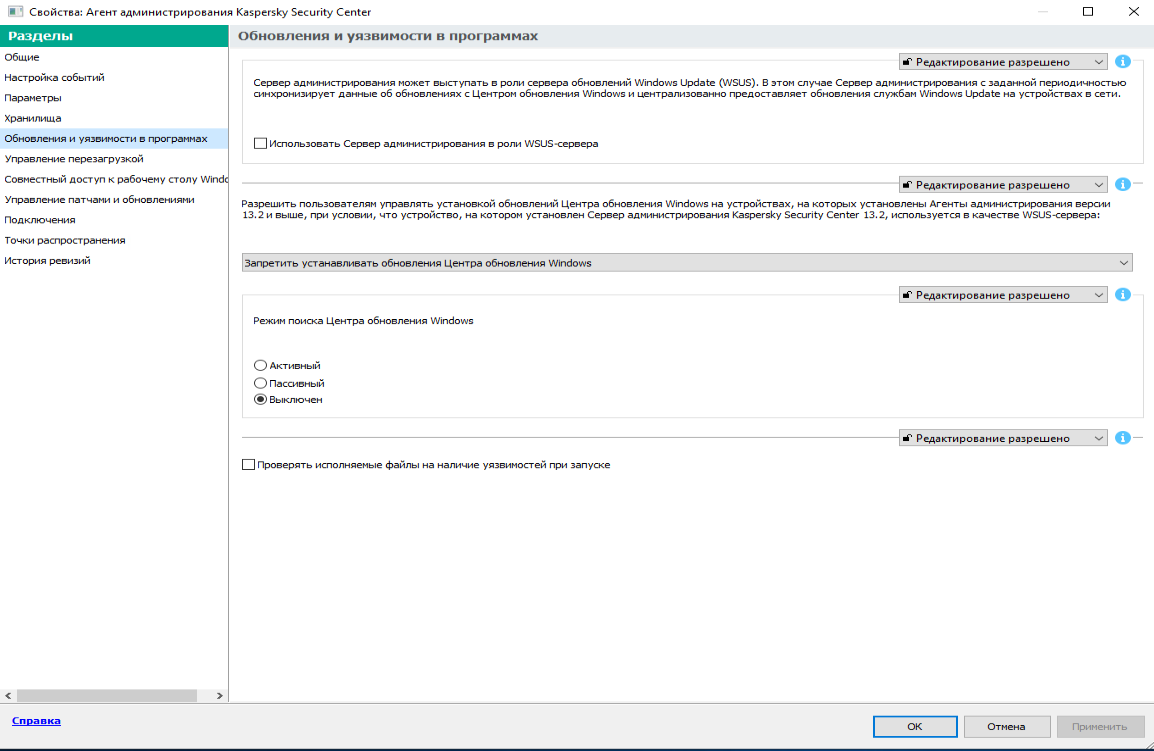Open the edit lock dropdown for WSUS server role
This screenshot has height=751, width=1154.
tap(1003, 62)
